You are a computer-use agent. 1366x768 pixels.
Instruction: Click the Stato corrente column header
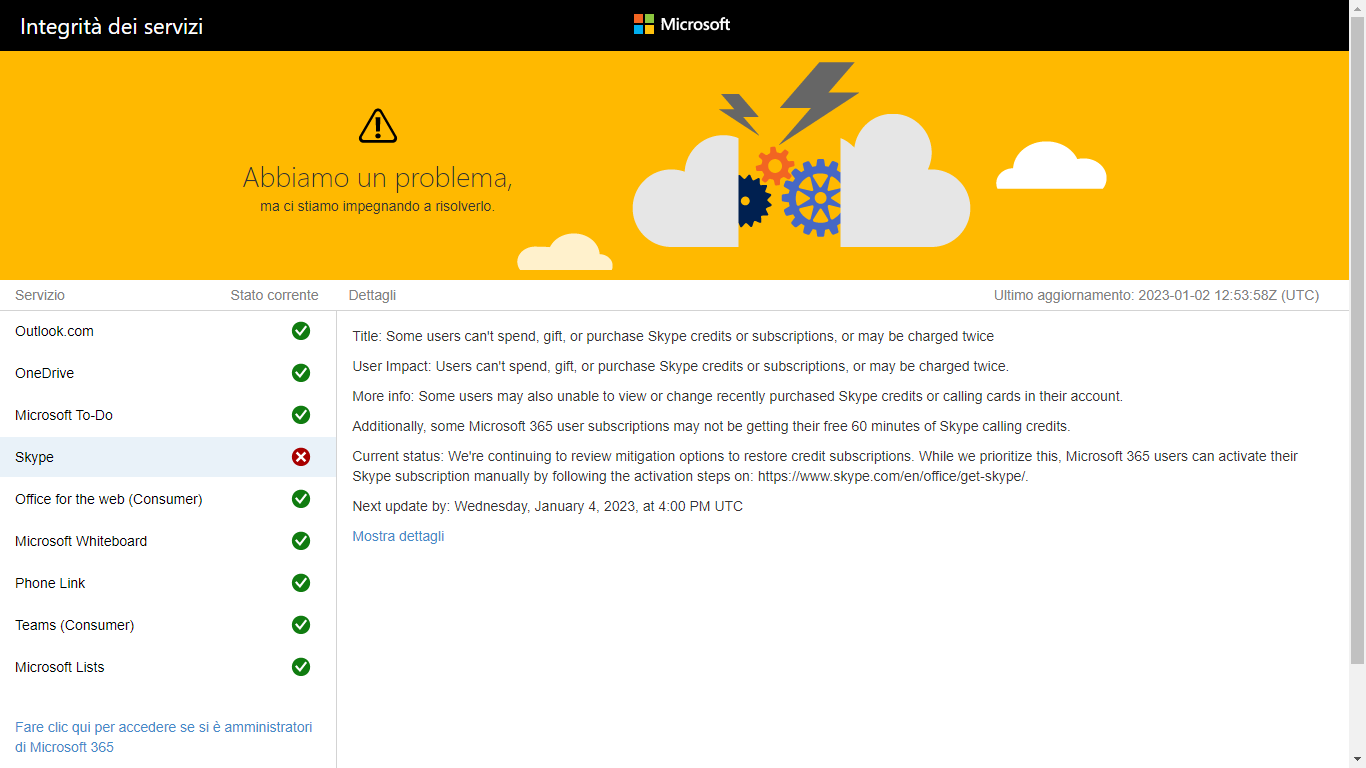(274, 295)
